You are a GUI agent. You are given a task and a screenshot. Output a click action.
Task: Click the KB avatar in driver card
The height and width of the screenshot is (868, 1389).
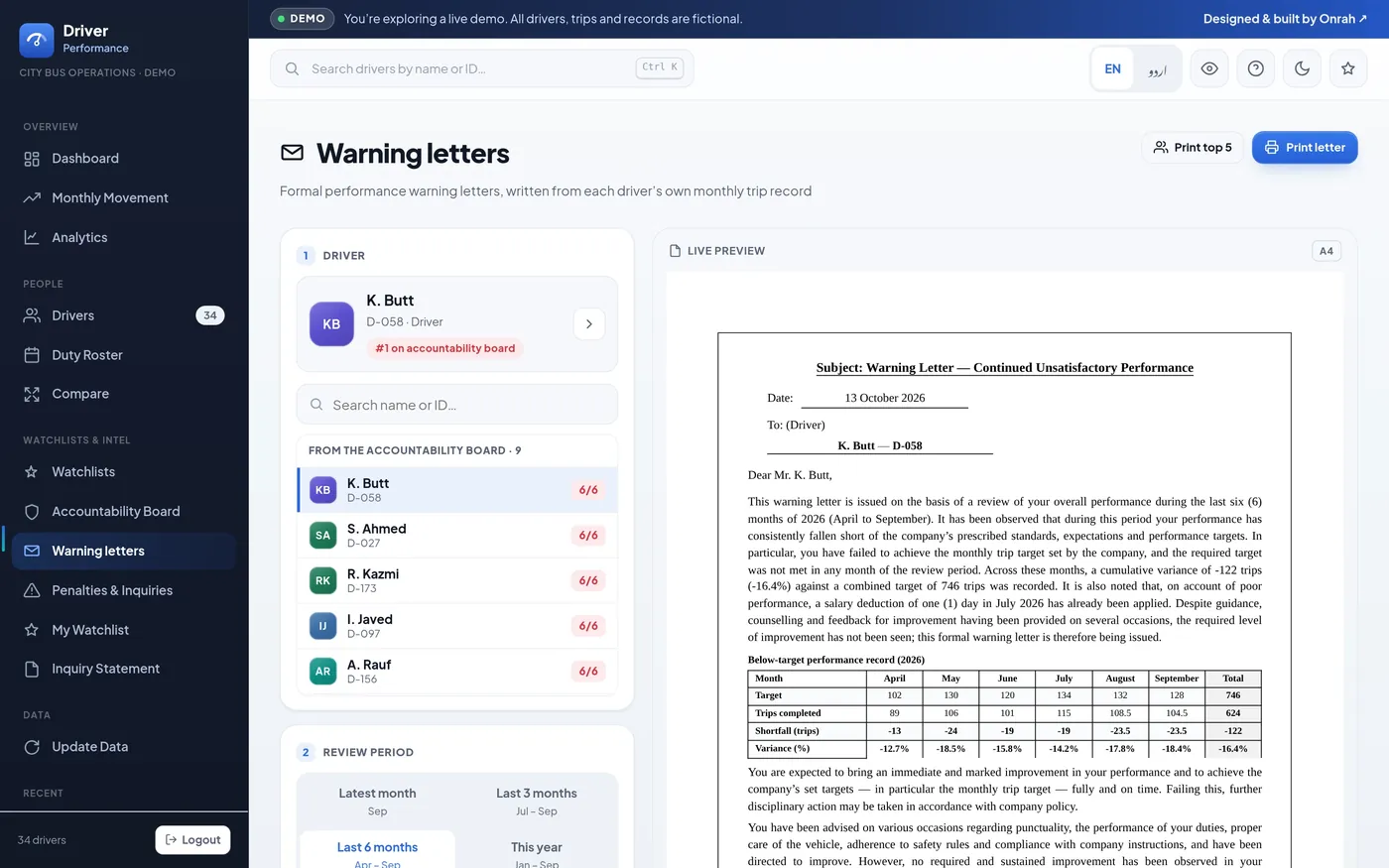tap(331, 324)
